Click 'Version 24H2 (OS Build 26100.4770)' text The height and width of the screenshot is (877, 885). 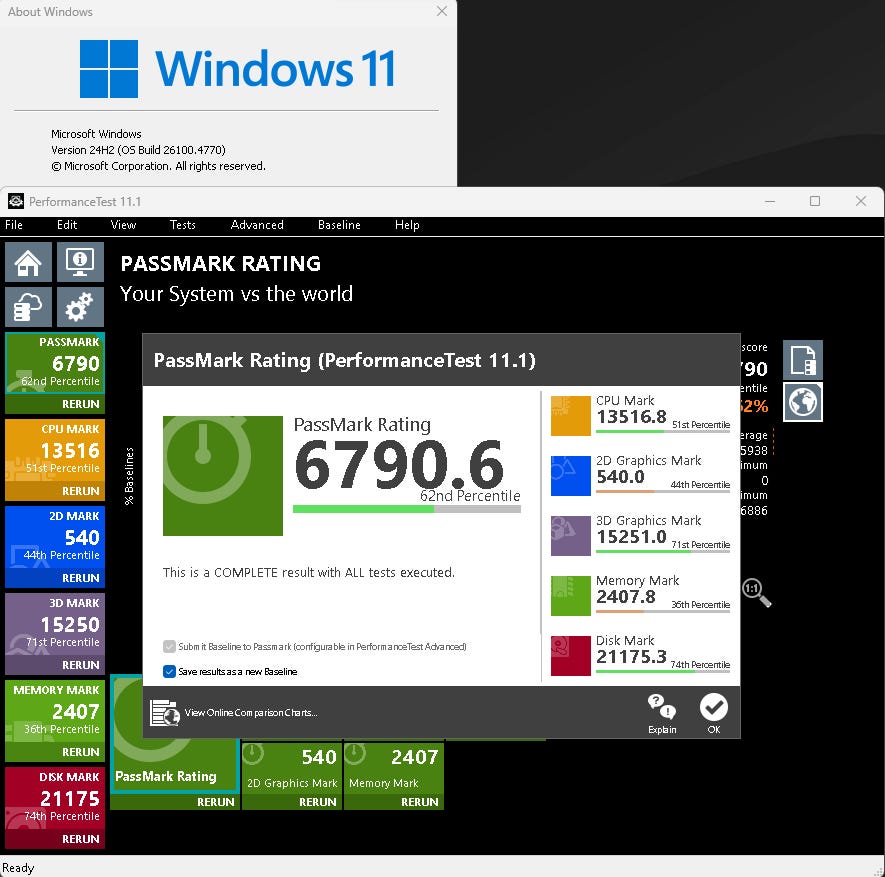point(138,150)
